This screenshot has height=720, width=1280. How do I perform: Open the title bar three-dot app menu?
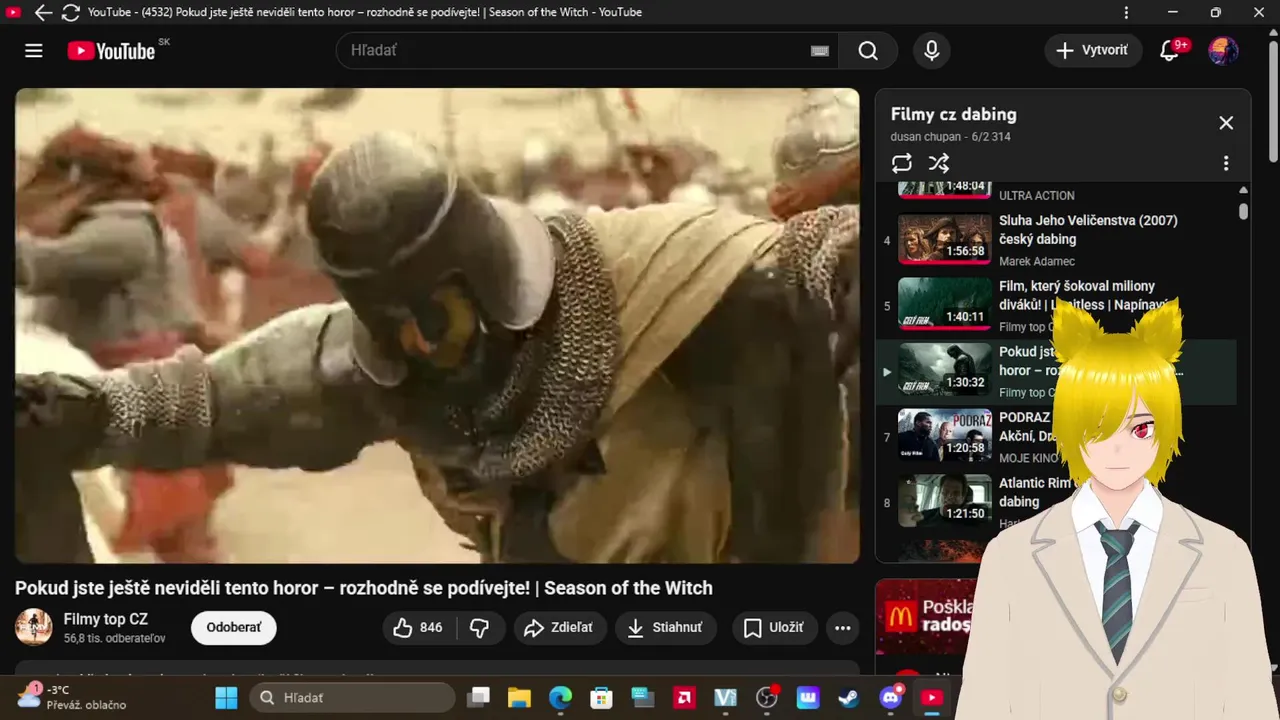(1127, 13)
